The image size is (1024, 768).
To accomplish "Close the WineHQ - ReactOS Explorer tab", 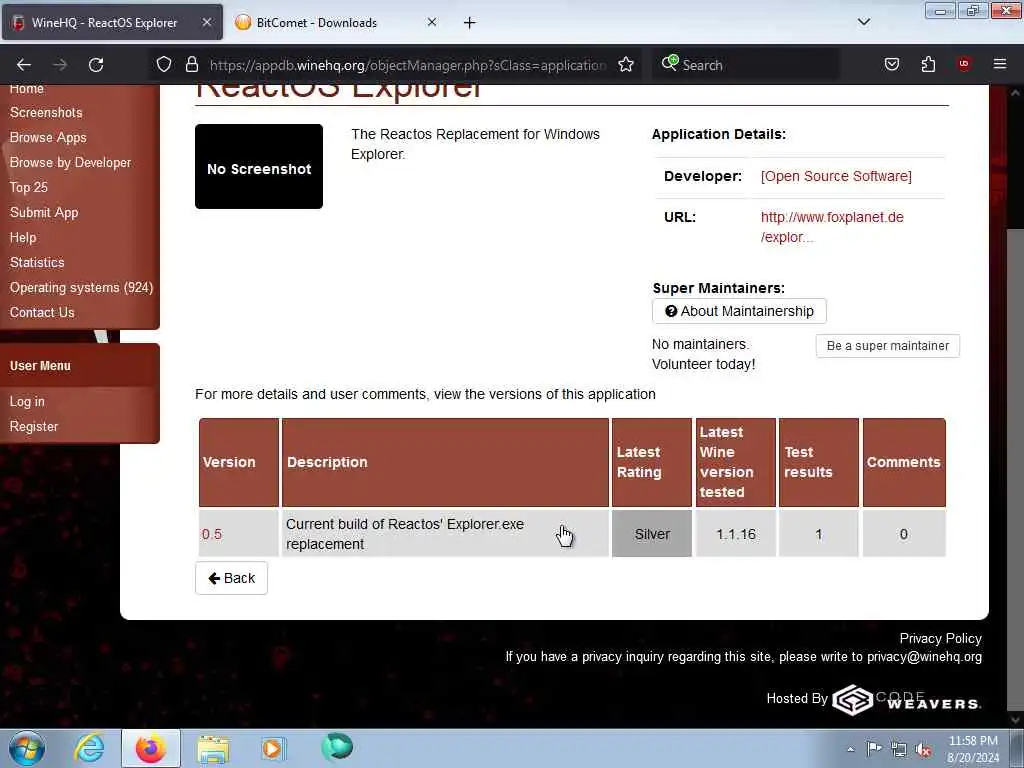I will tap(206, 22).
